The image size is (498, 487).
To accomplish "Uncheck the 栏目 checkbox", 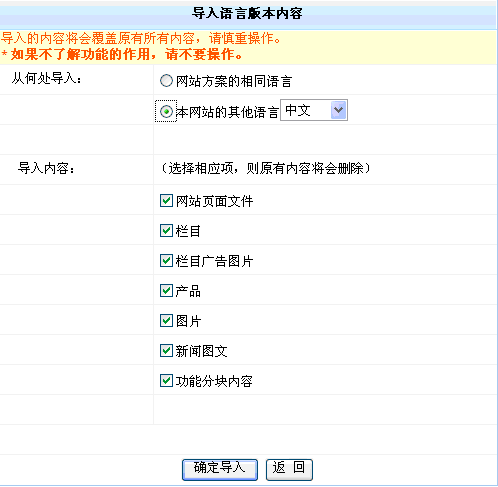I will 166,231.
